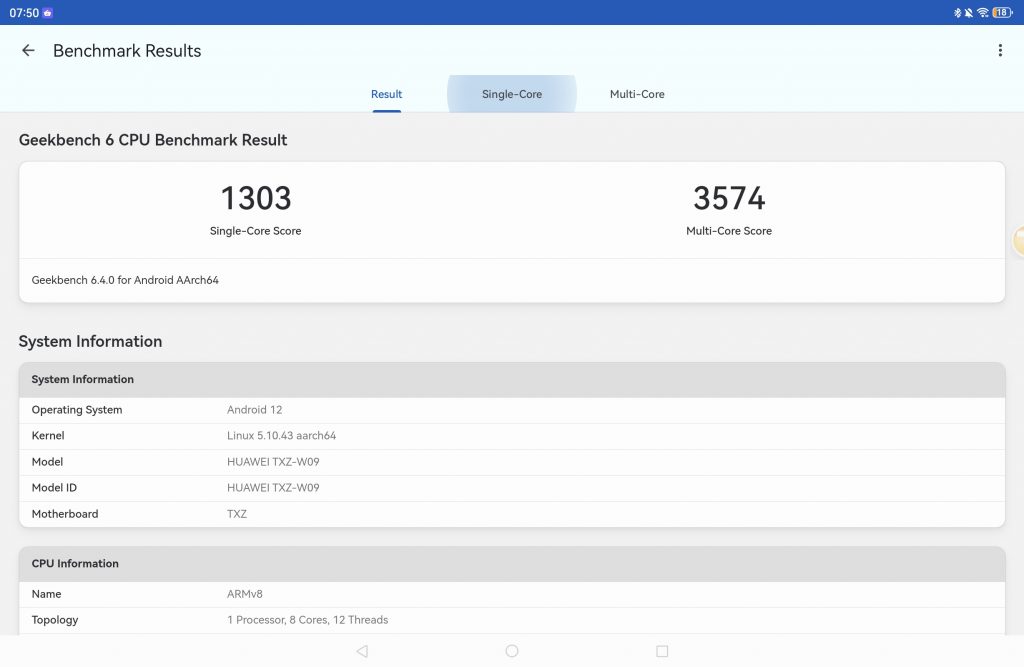The width and height of the screenshot is (1024, 667).
Task: Open the three-dot overflow menu
Action: tap(1000, 50)
